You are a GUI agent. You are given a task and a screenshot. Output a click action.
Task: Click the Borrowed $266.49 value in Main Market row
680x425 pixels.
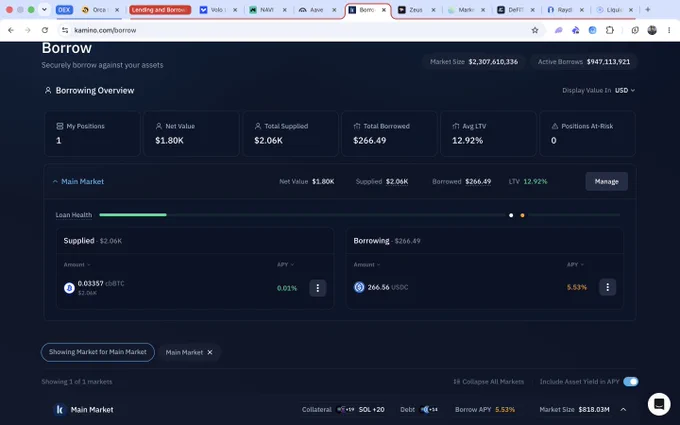pyautogui.click(x=478, y=181)
